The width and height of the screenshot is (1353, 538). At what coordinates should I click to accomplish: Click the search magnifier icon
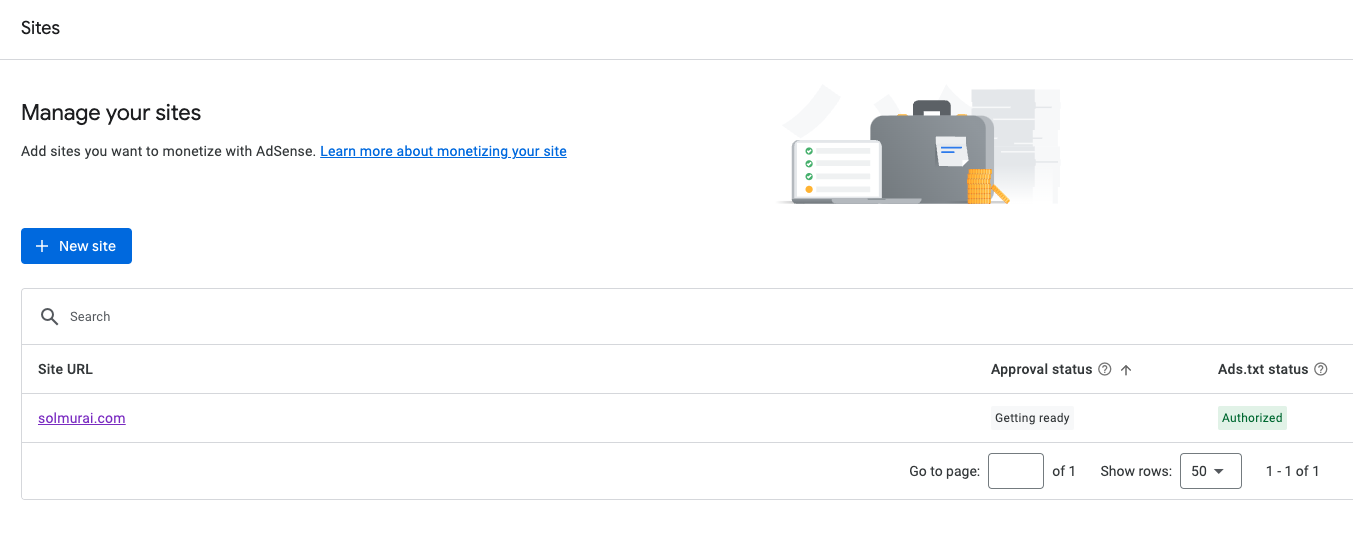(x=49, y=317)
